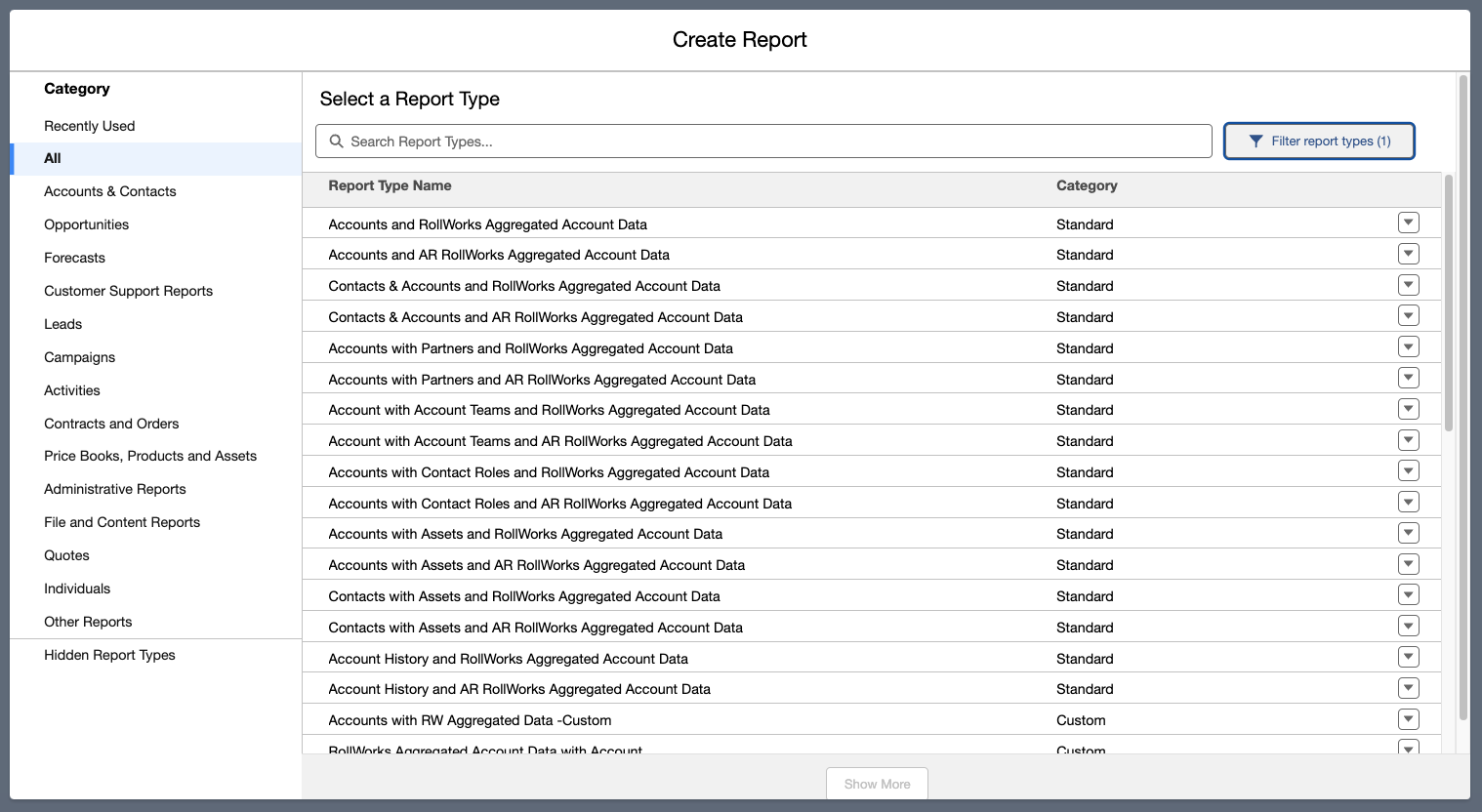Open actions arrow for Contacts with Assets and RollWorks Aggregated Account Data
This screenshot has height=812, width=1482.
[1408, 595]
